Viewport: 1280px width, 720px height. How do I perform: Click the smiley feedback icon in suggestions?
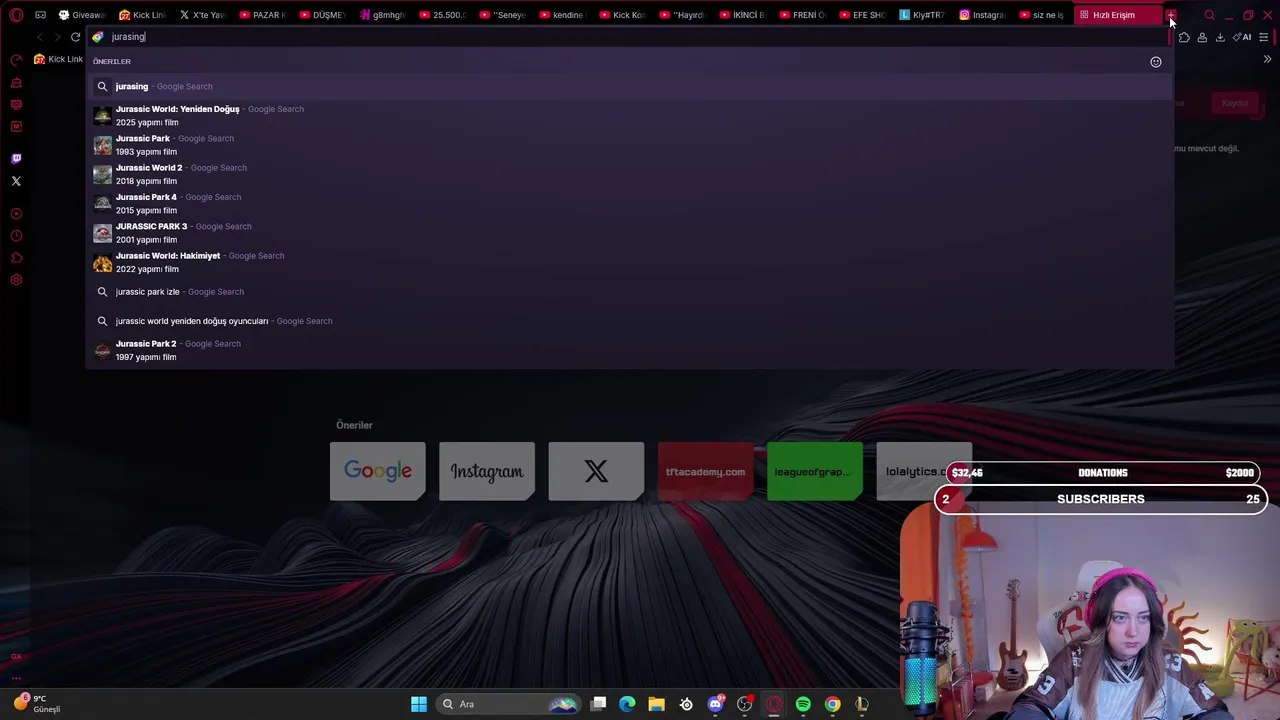[x=1156, y=62]
